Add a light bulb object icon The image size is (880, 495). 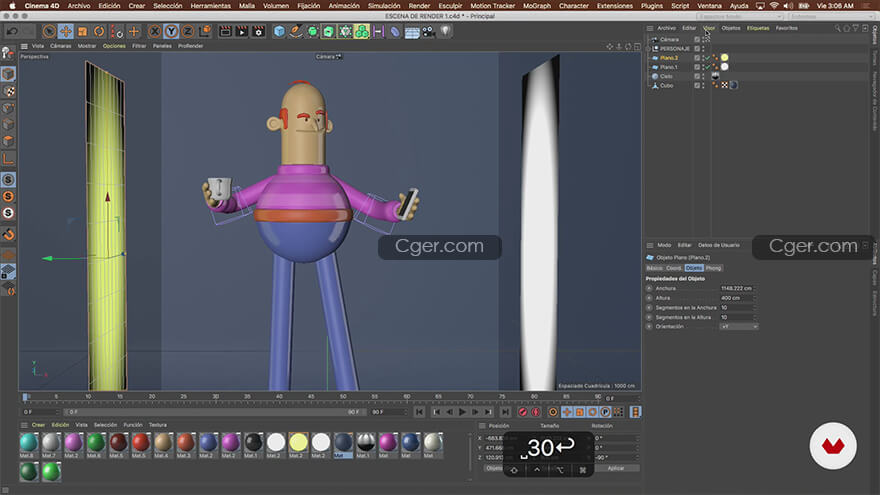click(446, 31)
